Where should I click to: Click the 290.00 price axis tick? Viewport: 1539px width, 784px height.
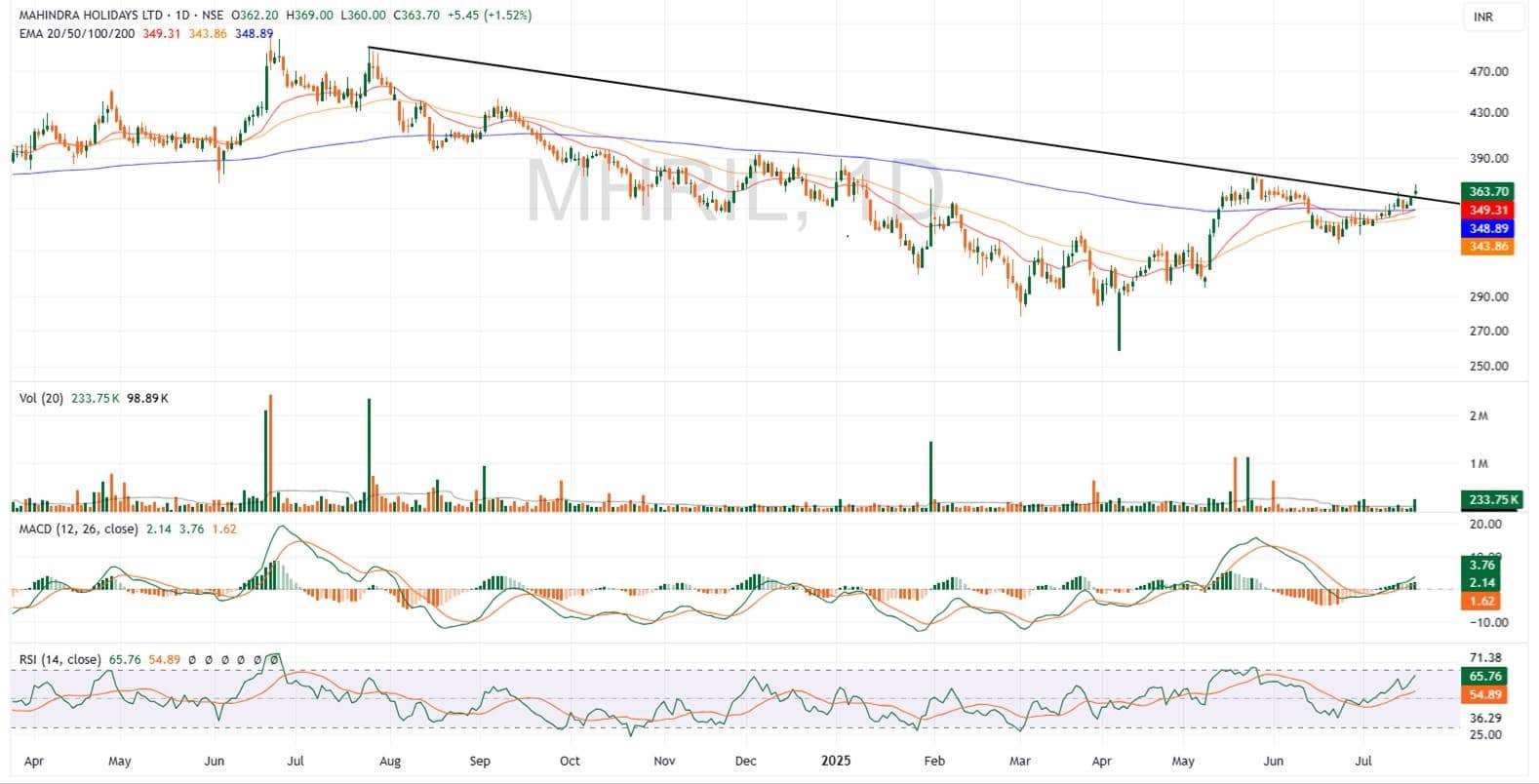(1488, 297)
